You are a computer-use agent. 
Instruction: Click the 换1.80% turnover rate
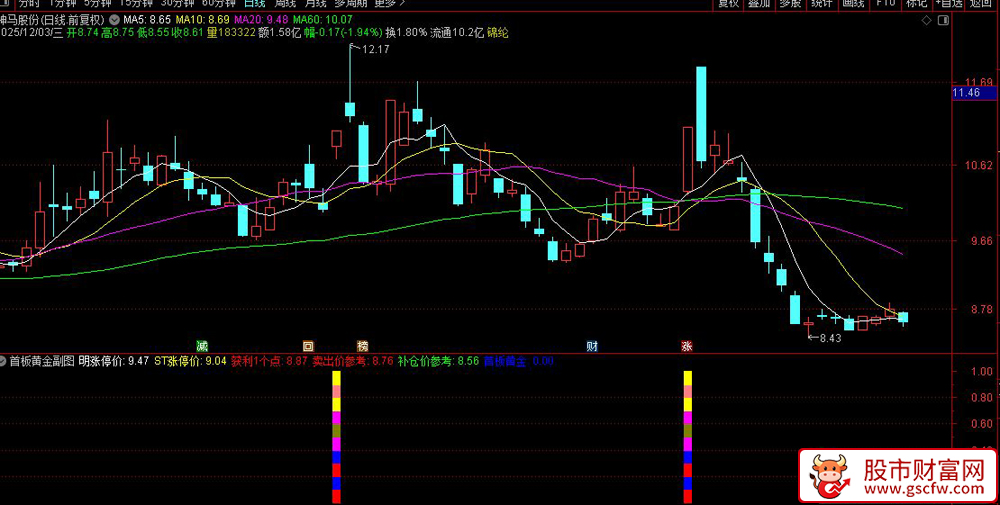point(407,33)
